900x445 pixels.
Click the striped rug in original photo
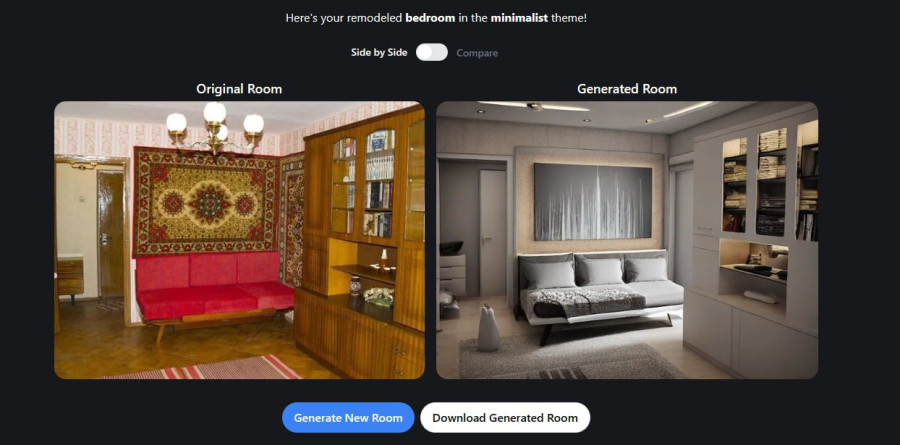click(202, 367)
